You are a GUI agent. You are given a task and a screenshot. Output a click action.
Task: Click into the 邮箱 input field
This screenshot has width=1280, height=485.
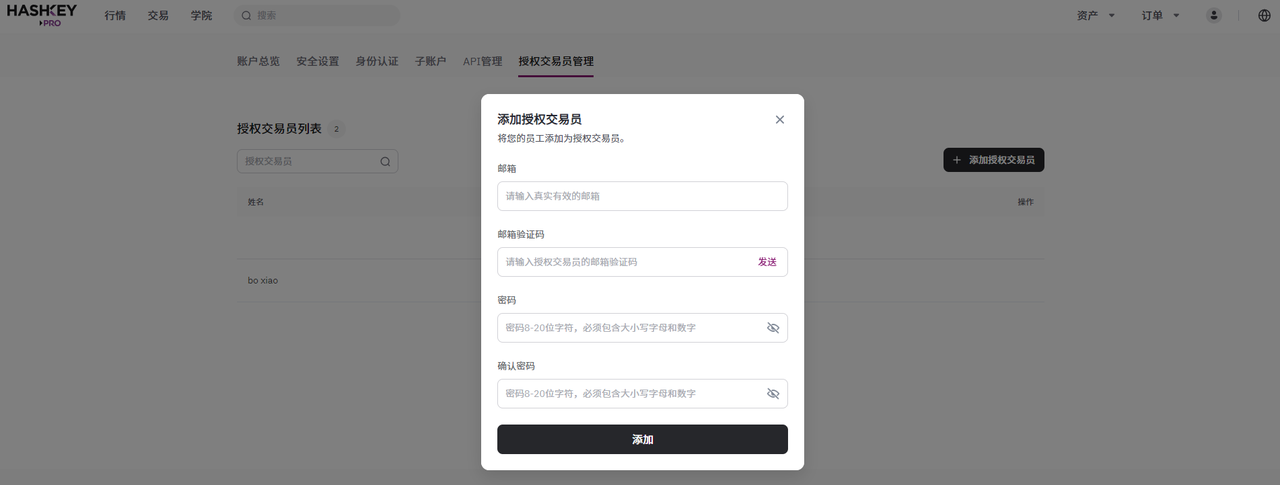point(642,196)
